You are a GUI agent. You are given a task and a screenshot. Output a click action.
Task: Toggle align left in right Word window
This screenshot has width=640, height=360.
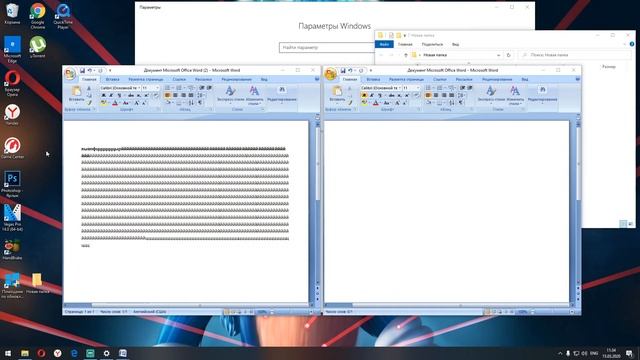coord(428,95)
